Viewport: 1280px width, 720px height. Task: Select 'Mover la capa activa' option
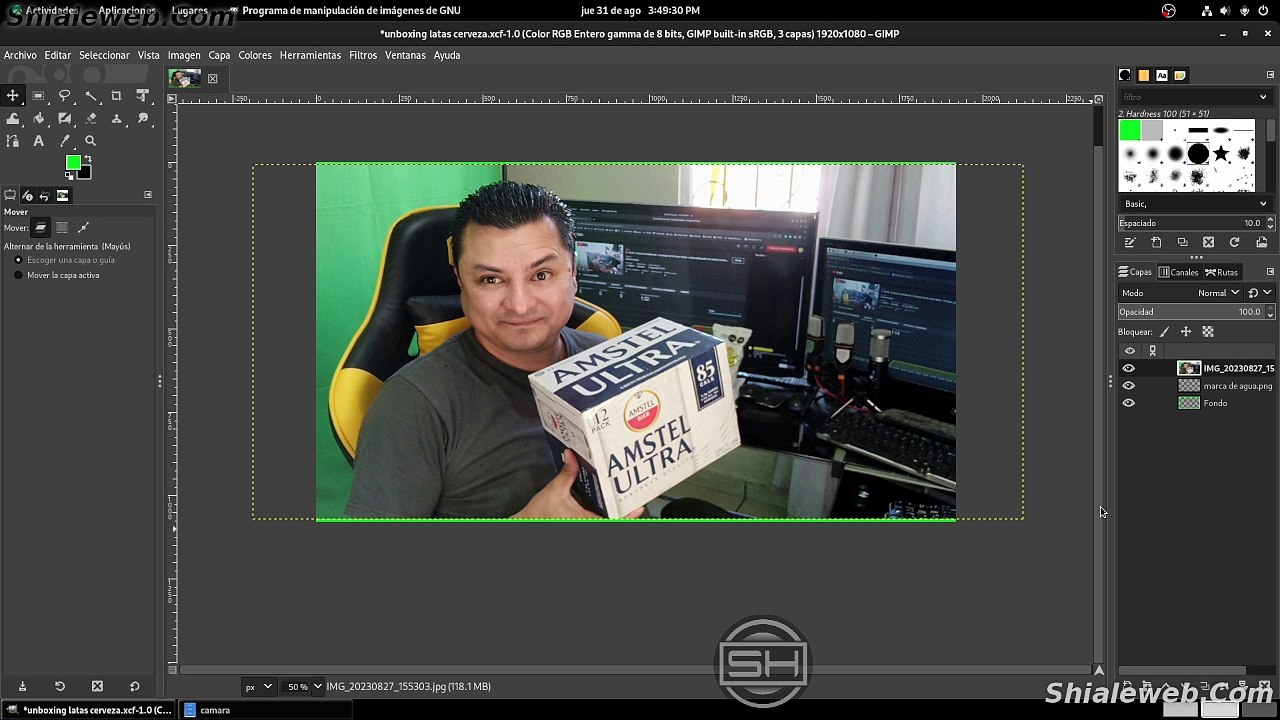click(57, 275)
